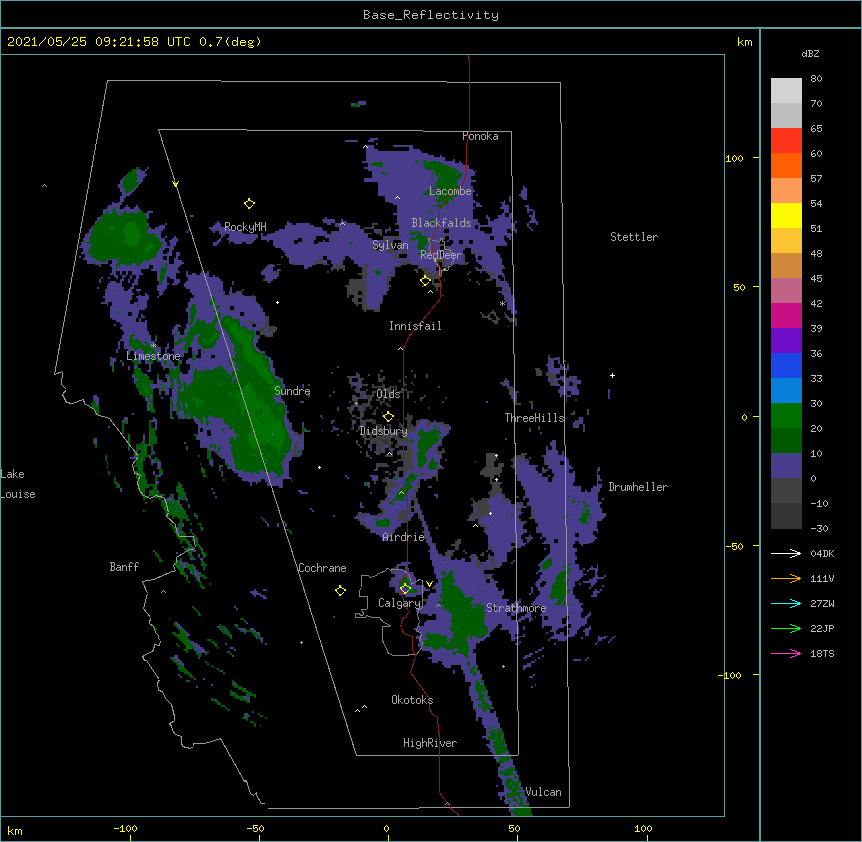Screen dimensions: 862x842
Task: Click the 42 value in dBZ legend
Action: (x=816, y=303)
